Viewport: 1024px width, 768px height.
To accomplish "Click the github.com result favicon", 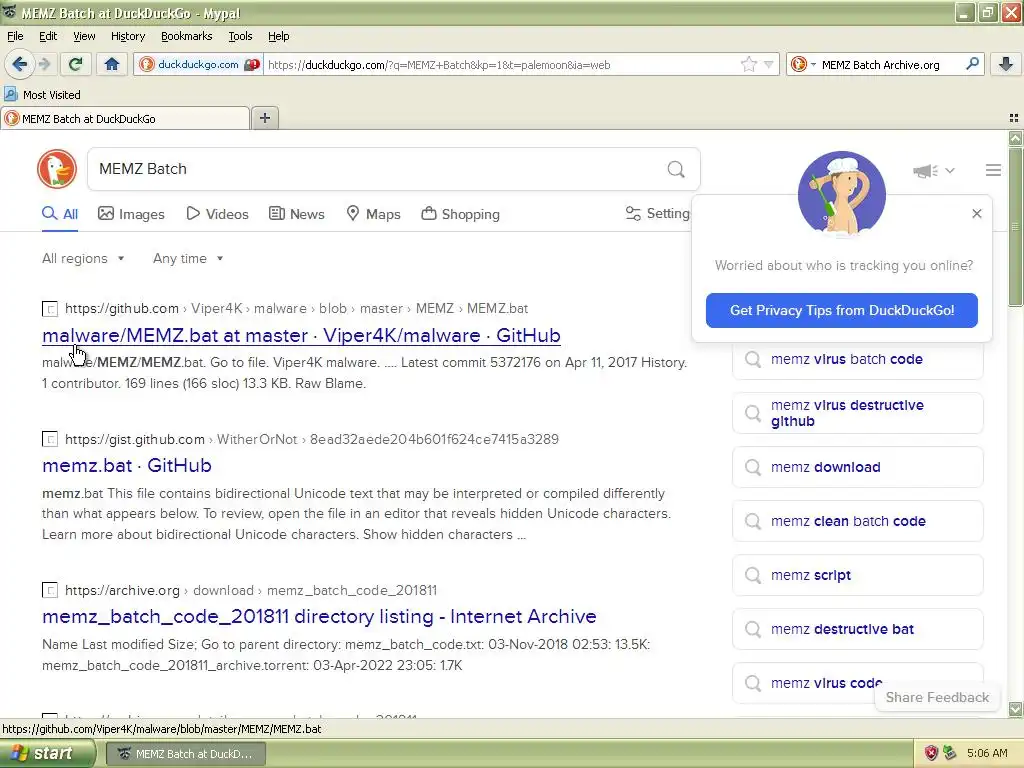I will pos(50,309).
